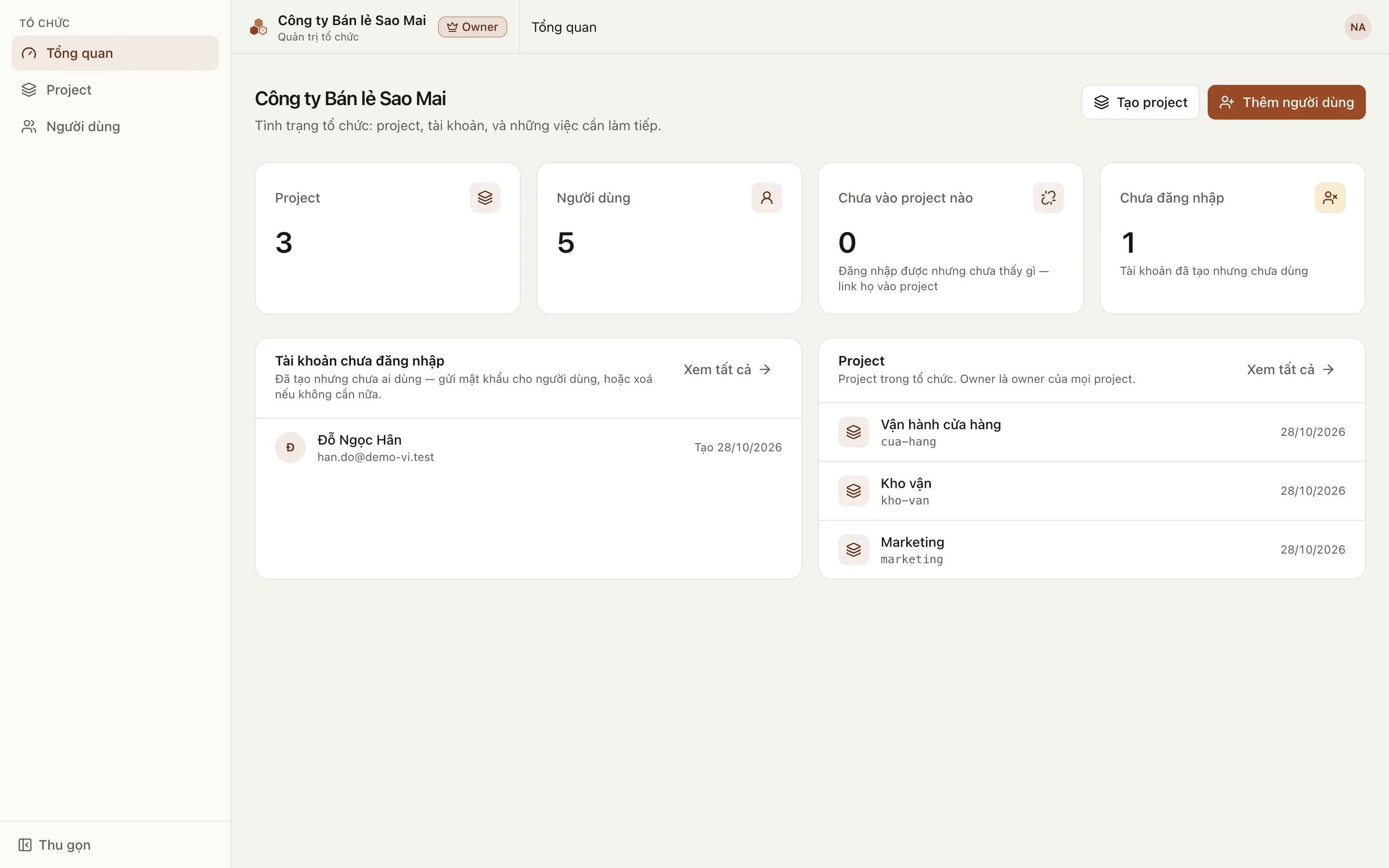Screen dimensions: 1389x868
Task: Click the crown icon in Owner badge
Action: (452, 27)
